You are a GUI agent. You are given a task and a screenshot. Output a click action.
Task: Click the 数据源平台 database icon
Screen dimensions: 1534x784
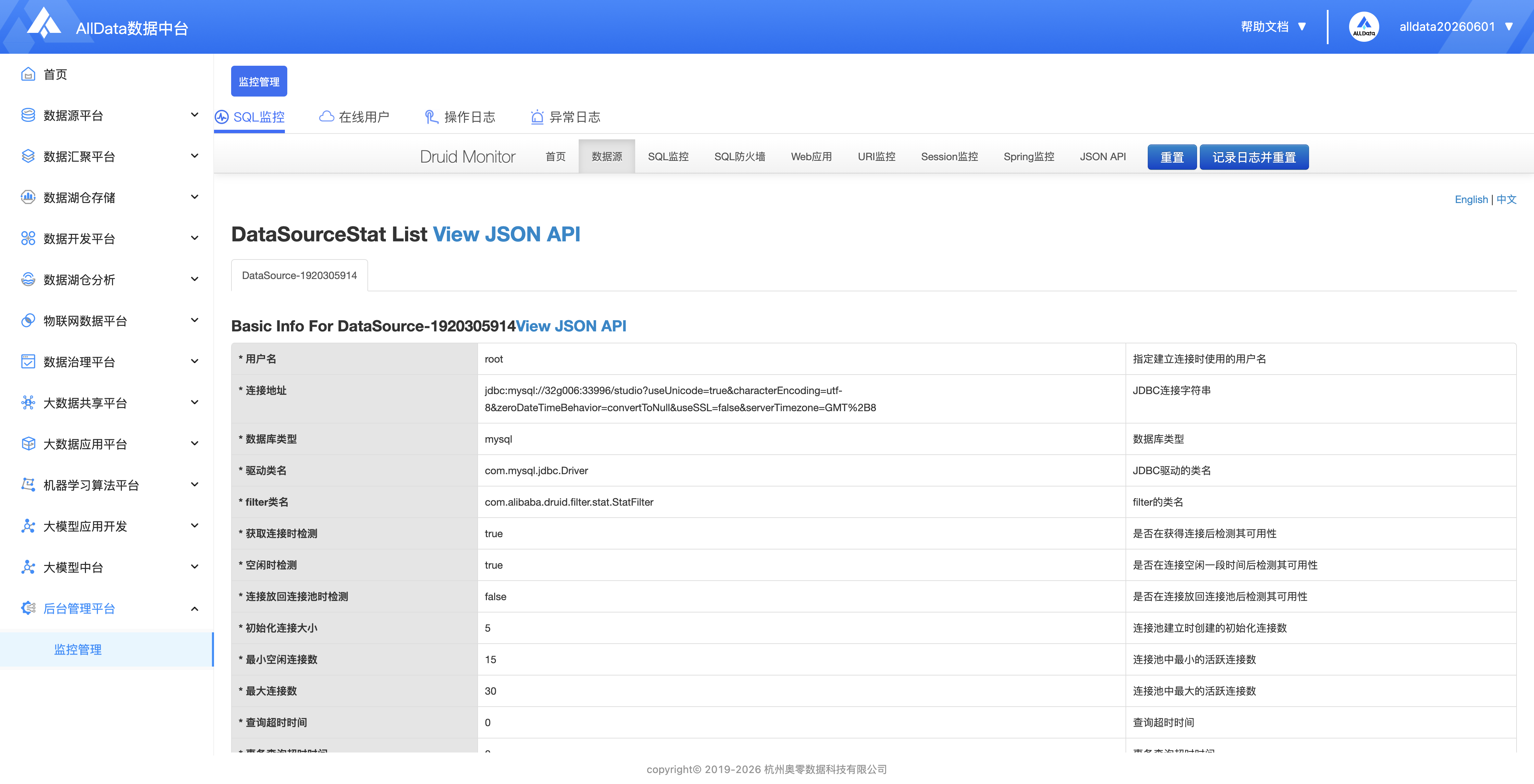tap(28, 115)
